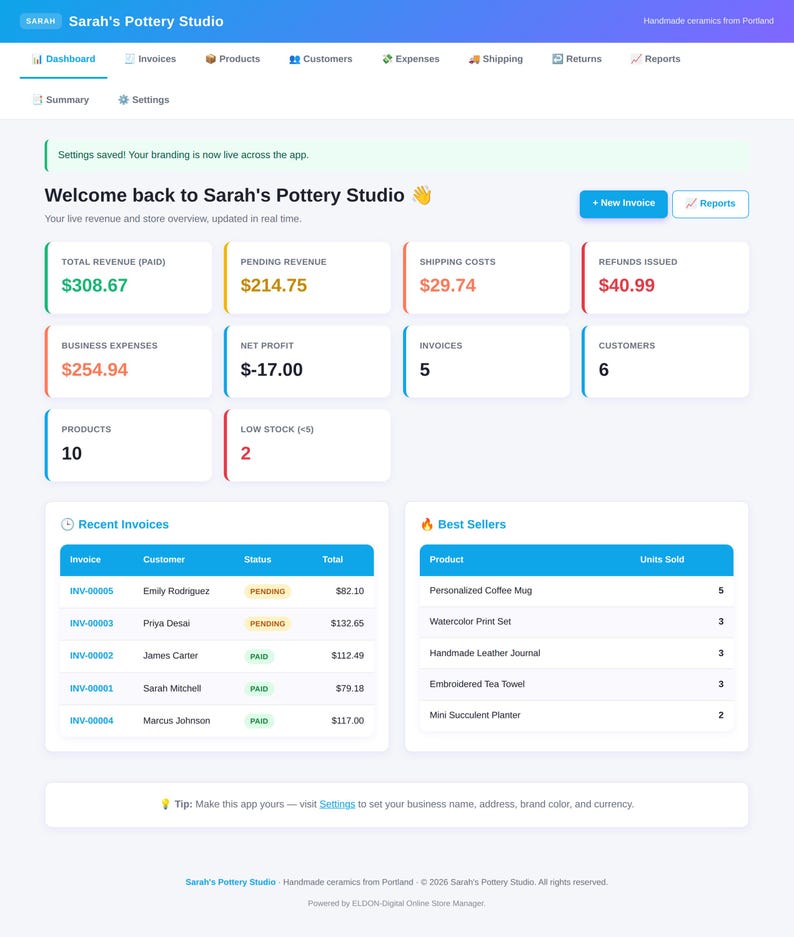Click the fire icon beside Best Sellers
The height and width of the screenshot is (937, 794).
point(427,524)
